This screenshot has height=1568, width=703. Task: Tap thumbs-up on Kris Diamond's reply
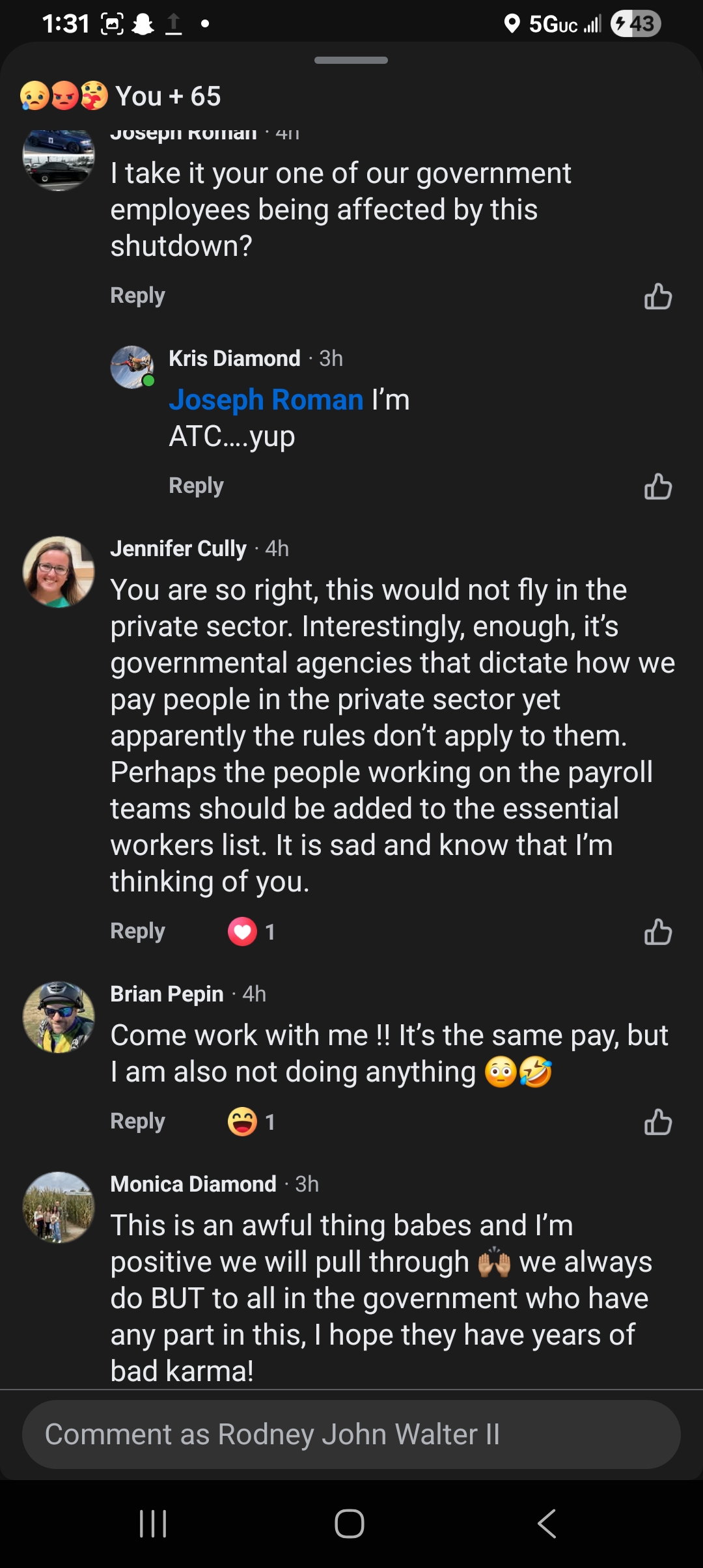pyautogui.click(x=657, y=486)
